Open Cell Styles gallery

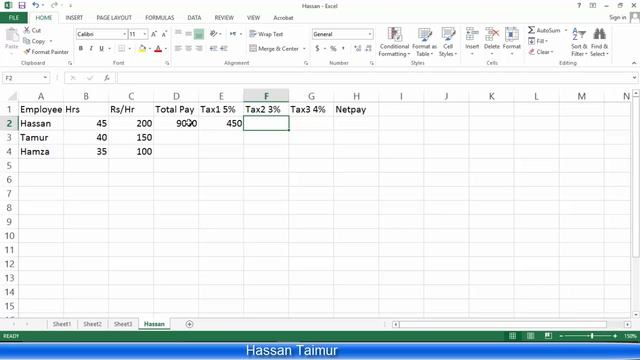[x=448, y=42]
